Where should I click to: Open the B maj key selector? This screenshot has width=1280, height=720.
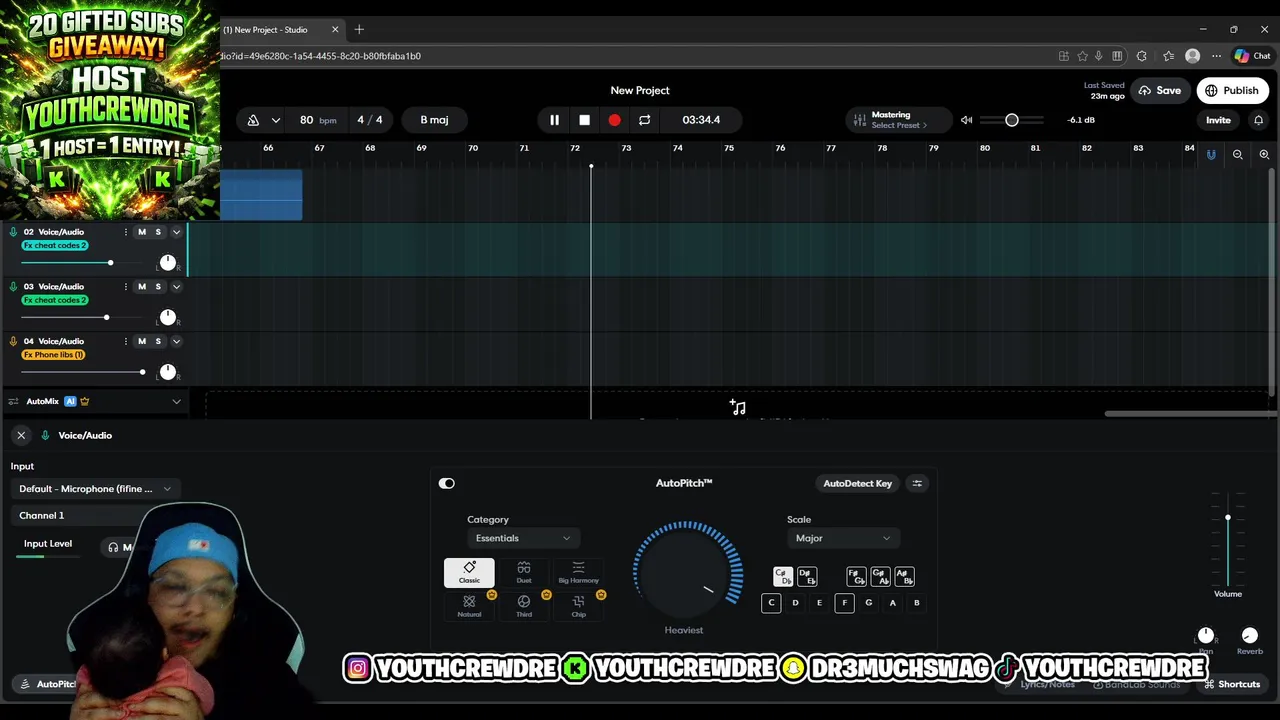(x=434, y=120)
